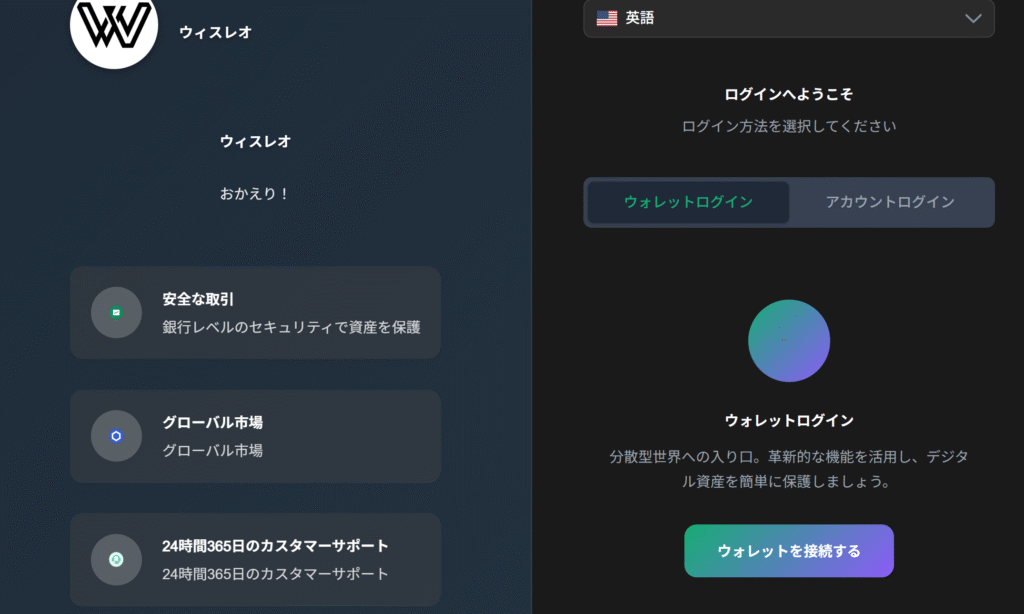This screenshot has width=1024, height=614.
Task: Click the おかえり! greeting text
Action: pyautogui.click(x=255, y=194)
